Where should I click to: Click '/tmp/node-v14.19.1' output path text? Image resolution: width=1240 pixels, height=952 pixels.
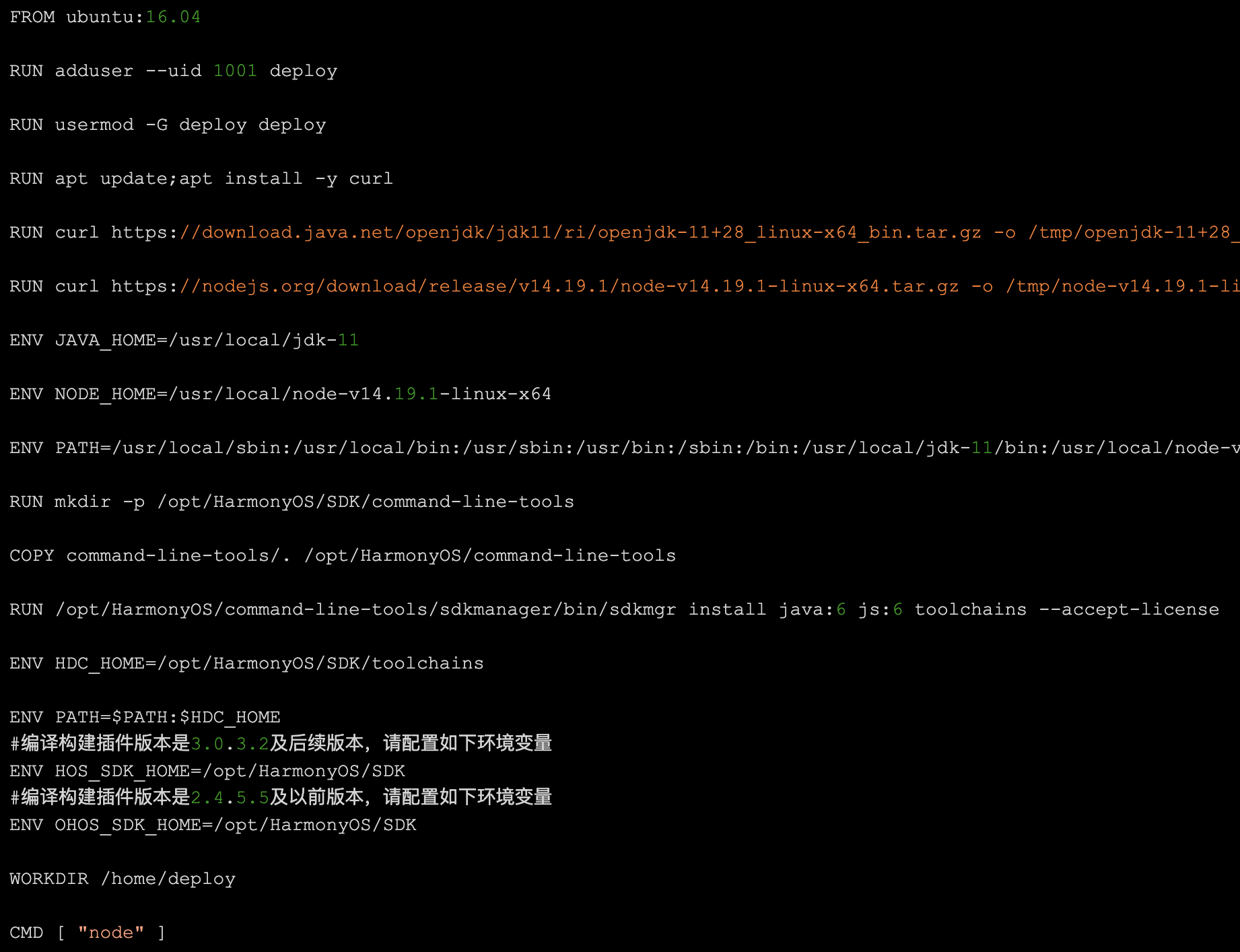click(1123, 286)
